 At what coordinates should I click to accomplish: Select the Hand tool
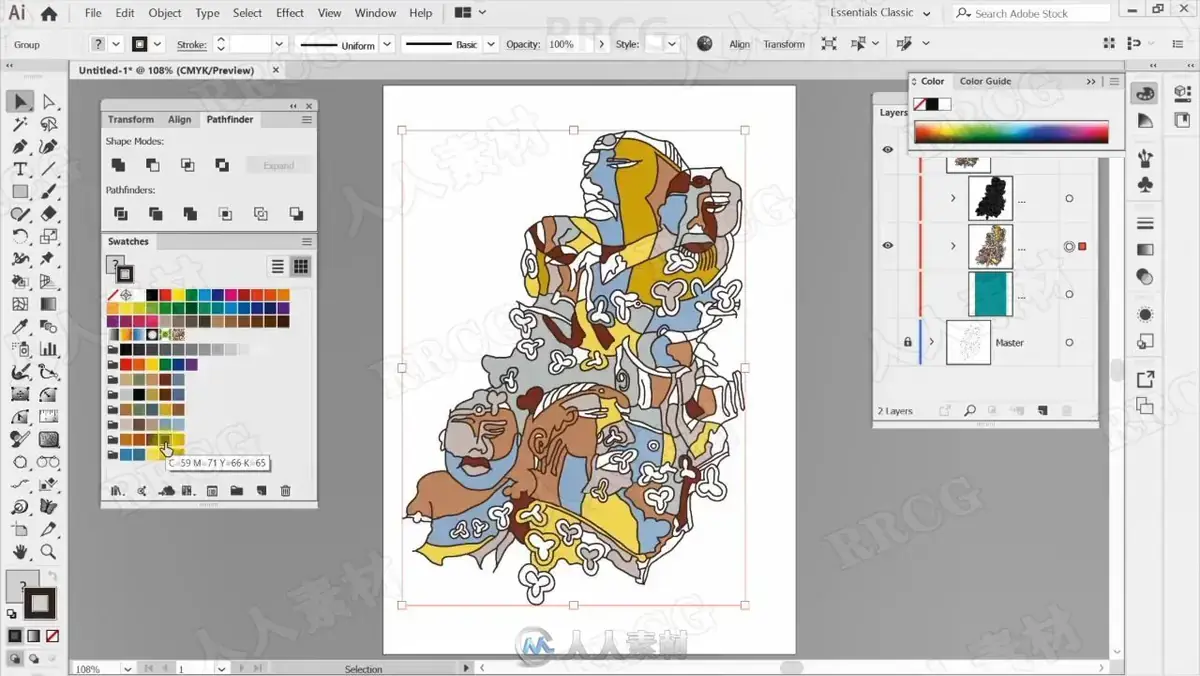coord(20,551)
